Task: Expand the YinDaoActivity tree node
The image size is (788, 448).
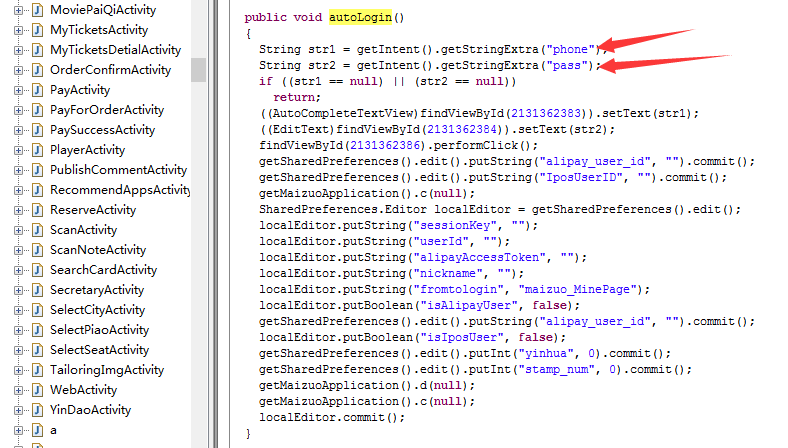Action: click(18, 411)
